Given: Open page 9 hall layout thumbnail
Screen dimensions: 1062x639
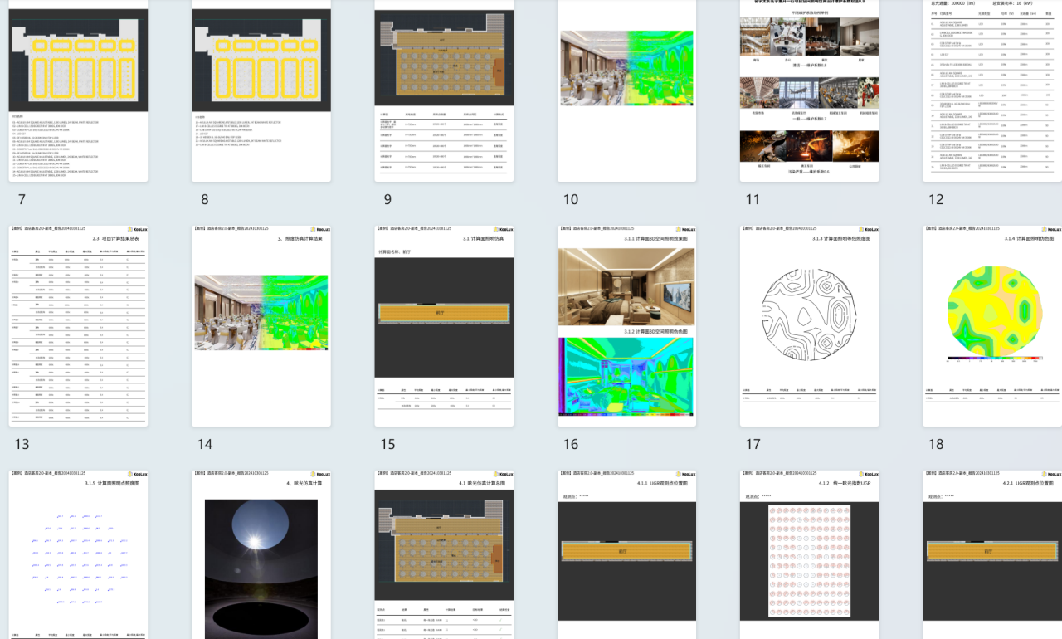Looking at the screenshot, I should (444, 90).
